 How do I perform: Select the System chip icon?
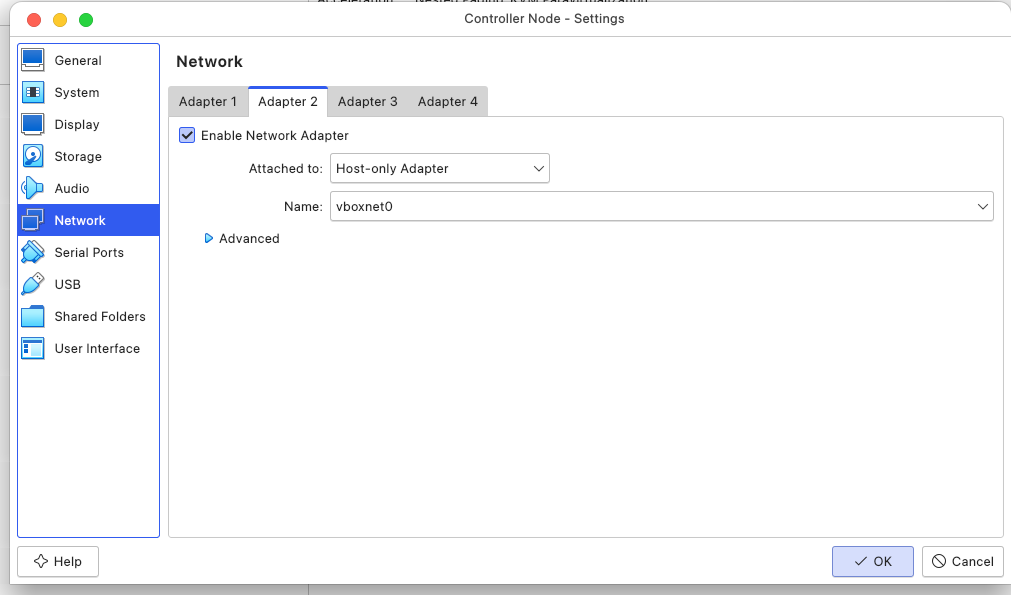(x=33, y=92)
